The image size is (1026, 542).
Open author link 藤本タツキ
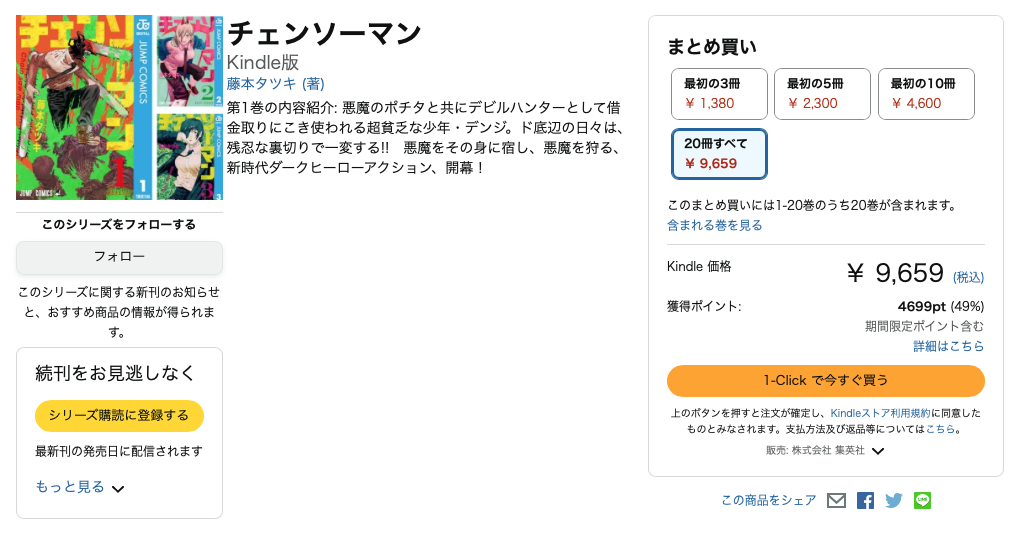pyautogui.click(x=263, y=84)
